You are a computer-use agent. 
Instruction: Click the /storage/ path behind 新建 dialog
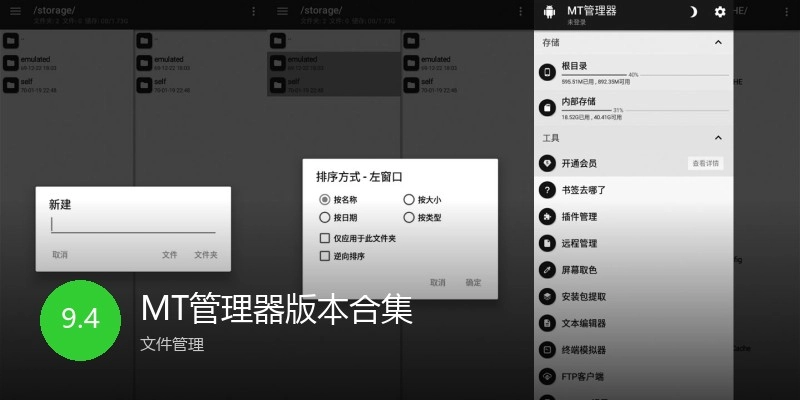coord(54,10)
